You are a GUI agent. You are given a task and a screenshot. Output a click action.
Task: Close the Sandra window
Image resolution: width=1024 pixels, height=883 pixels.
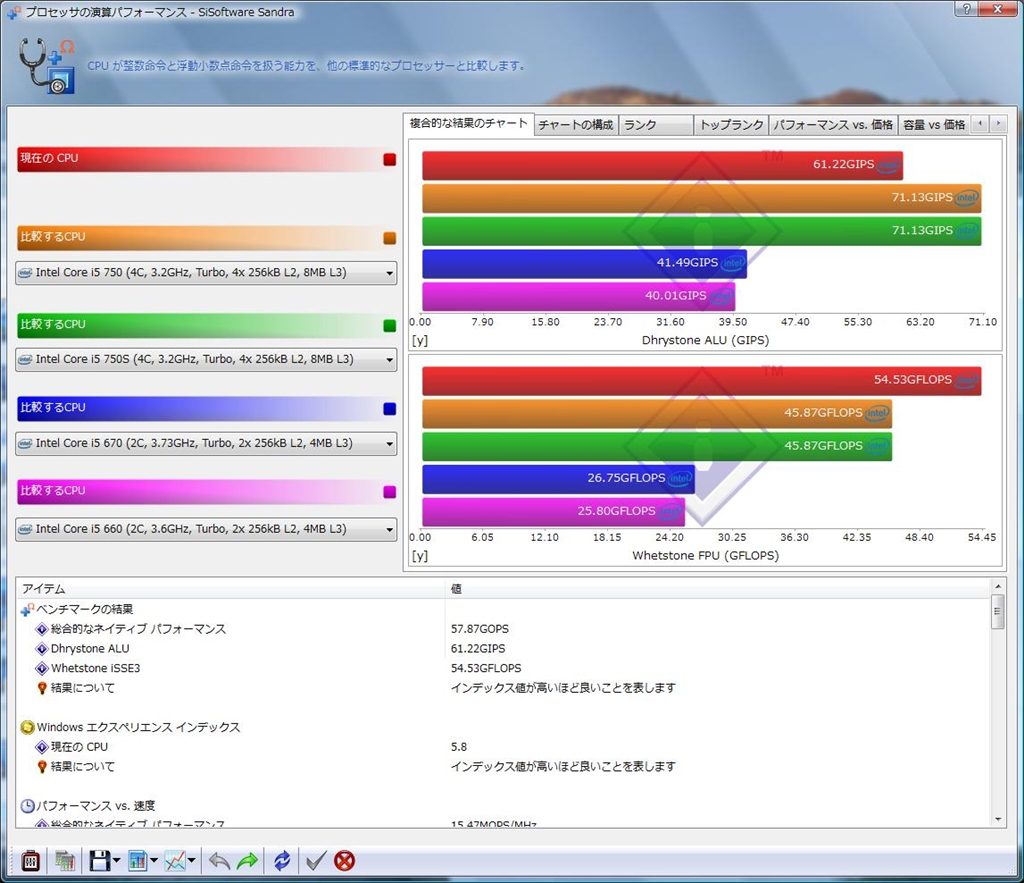[x=998, y=8]
